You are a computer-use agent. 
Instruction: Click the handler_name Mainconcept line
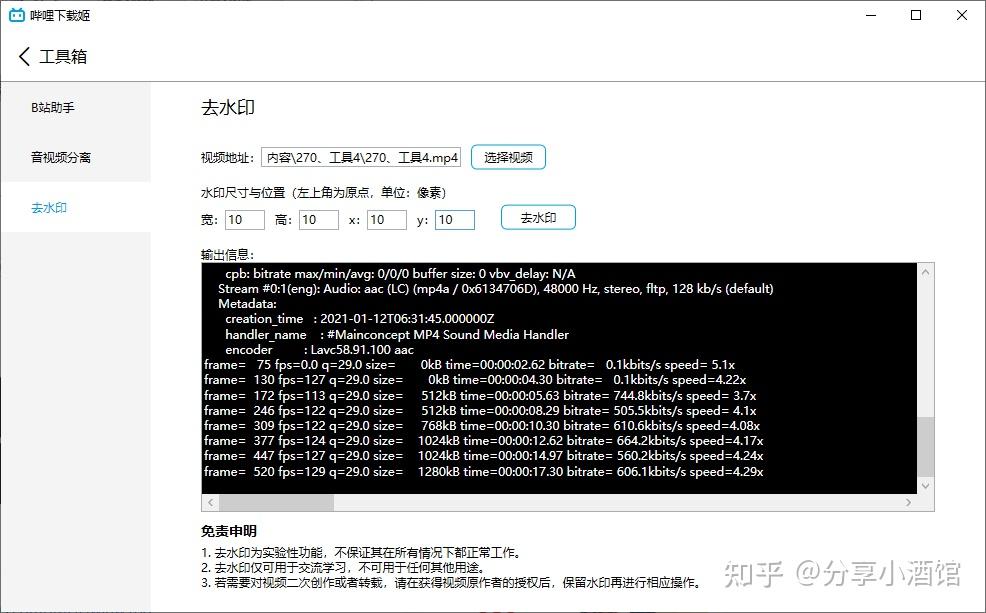coord(397,334)
